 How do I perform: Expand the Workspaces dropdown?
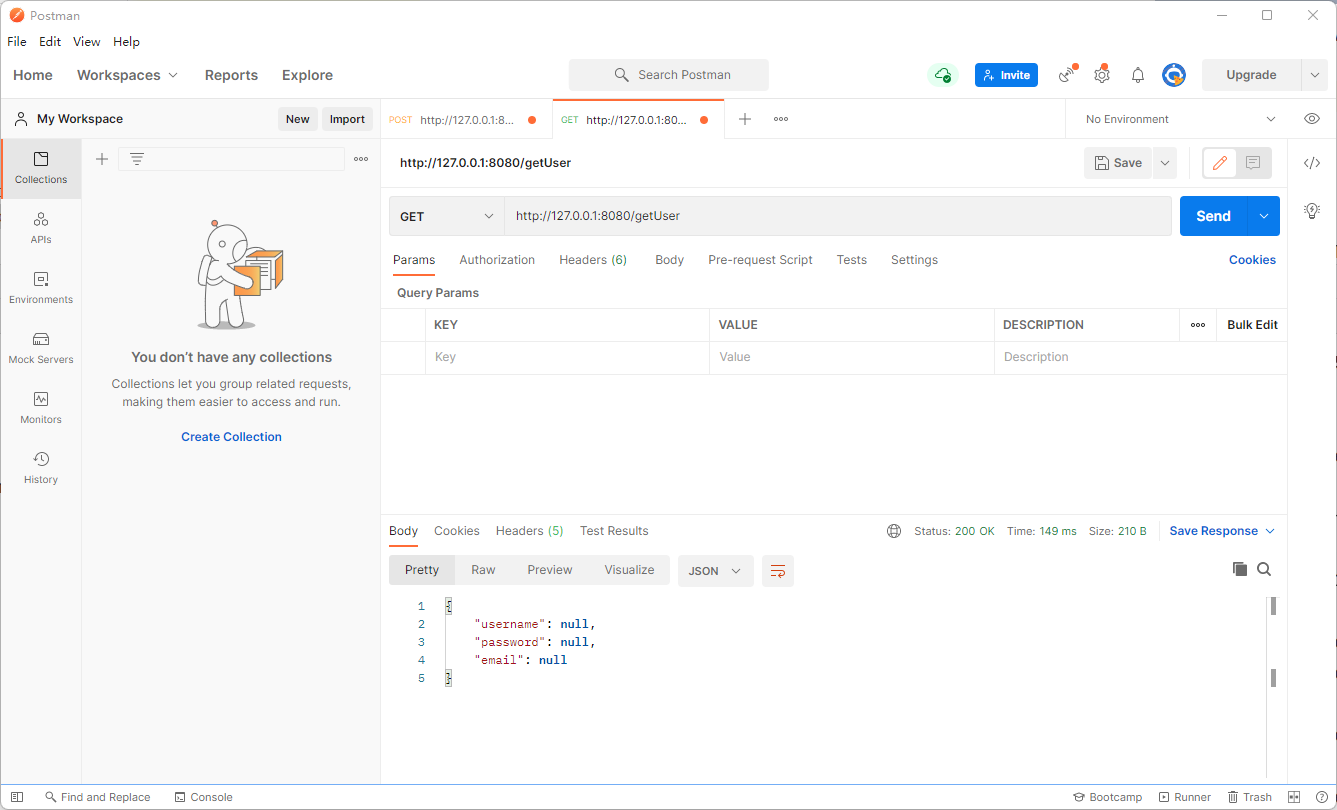click(127, 75)
